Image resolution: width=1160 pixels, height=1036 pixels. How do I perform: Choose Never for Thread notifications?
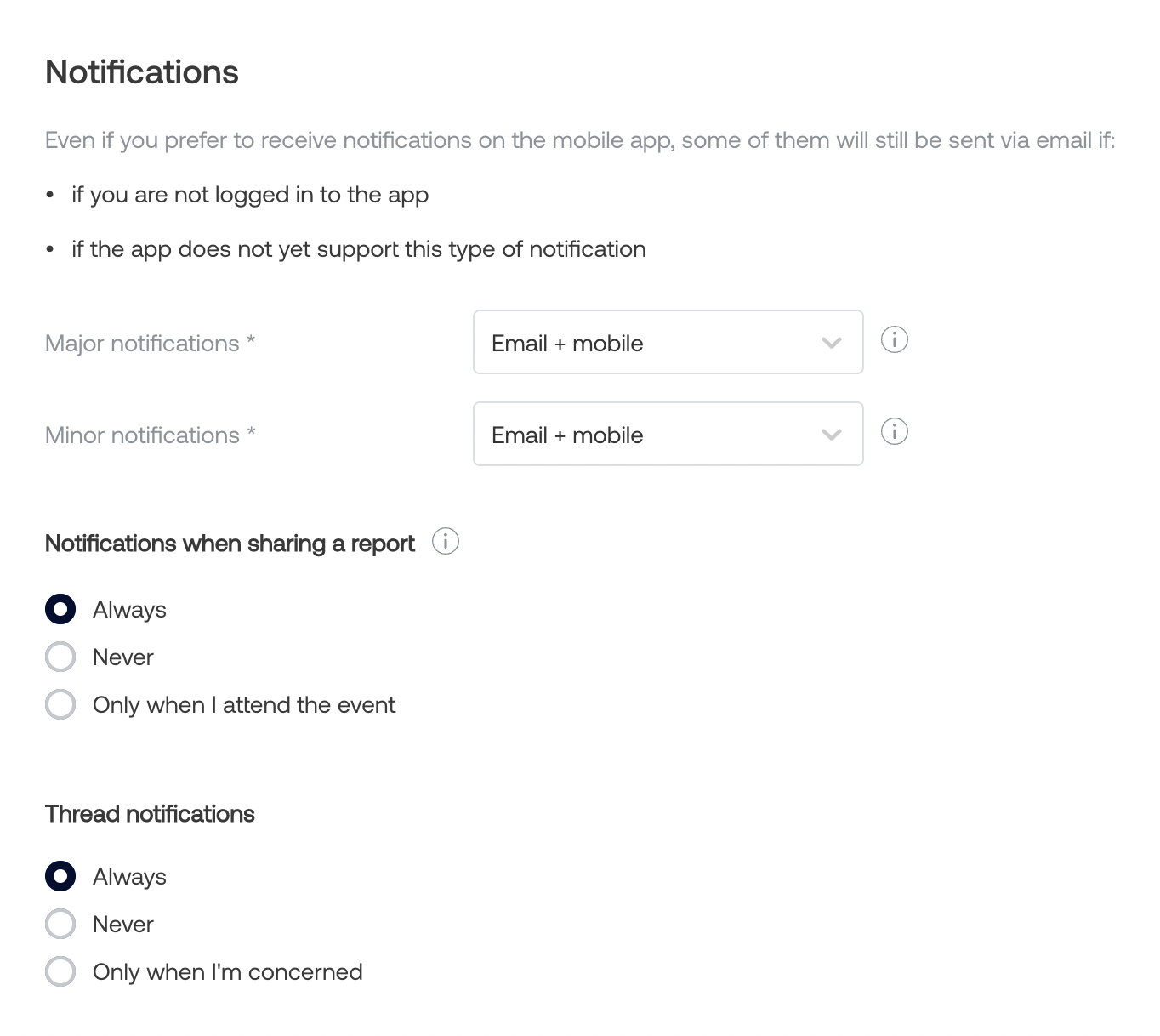coord(60,925)
